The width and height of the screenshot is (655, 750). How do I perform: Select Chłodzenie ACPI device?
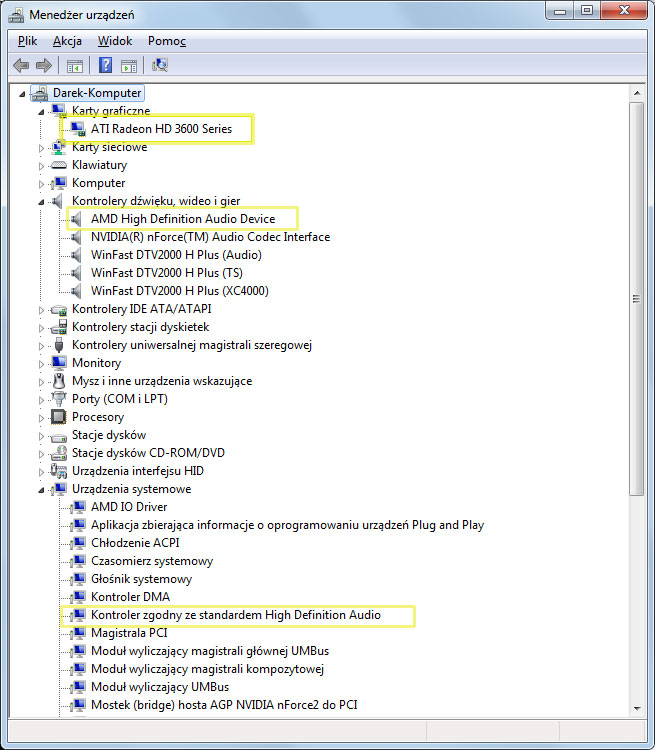[x=135, y=543]
